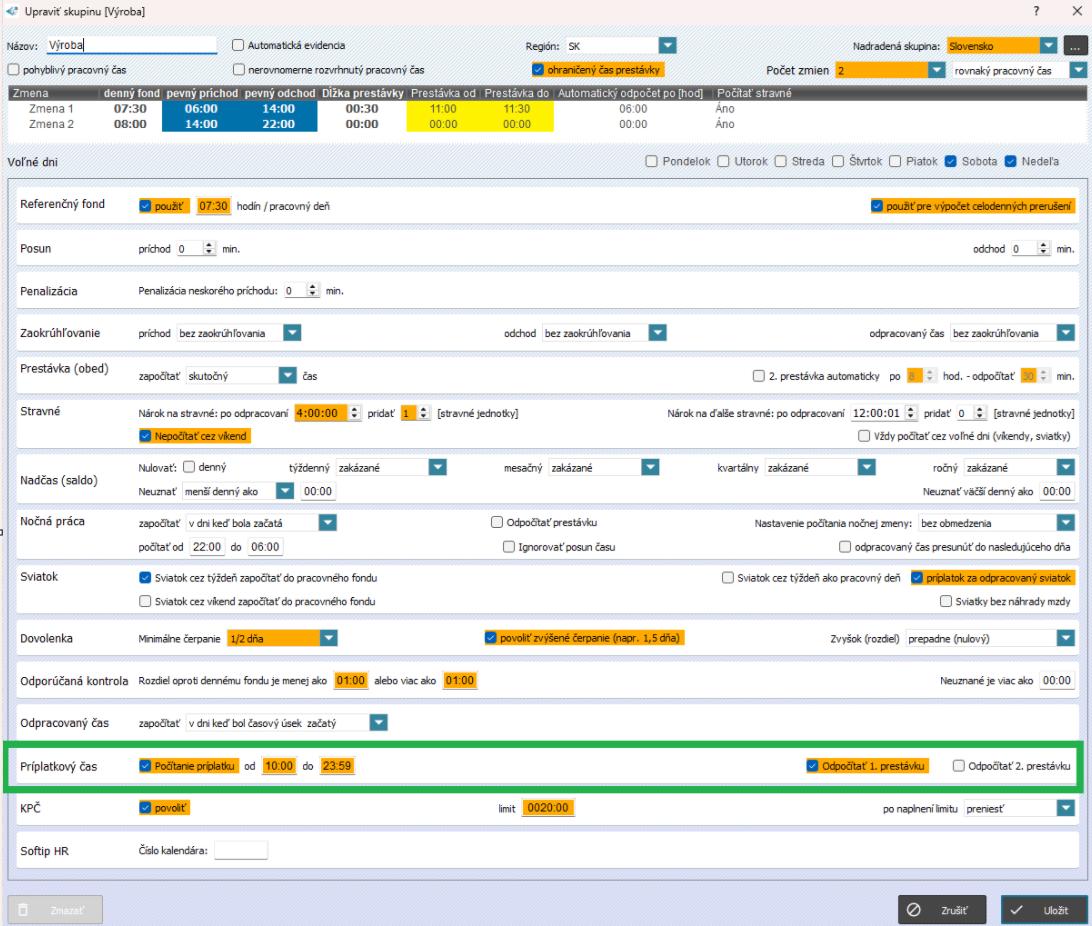Mark Pondelok as a free day
1092x926 pixels.
[x=653, y=161]
